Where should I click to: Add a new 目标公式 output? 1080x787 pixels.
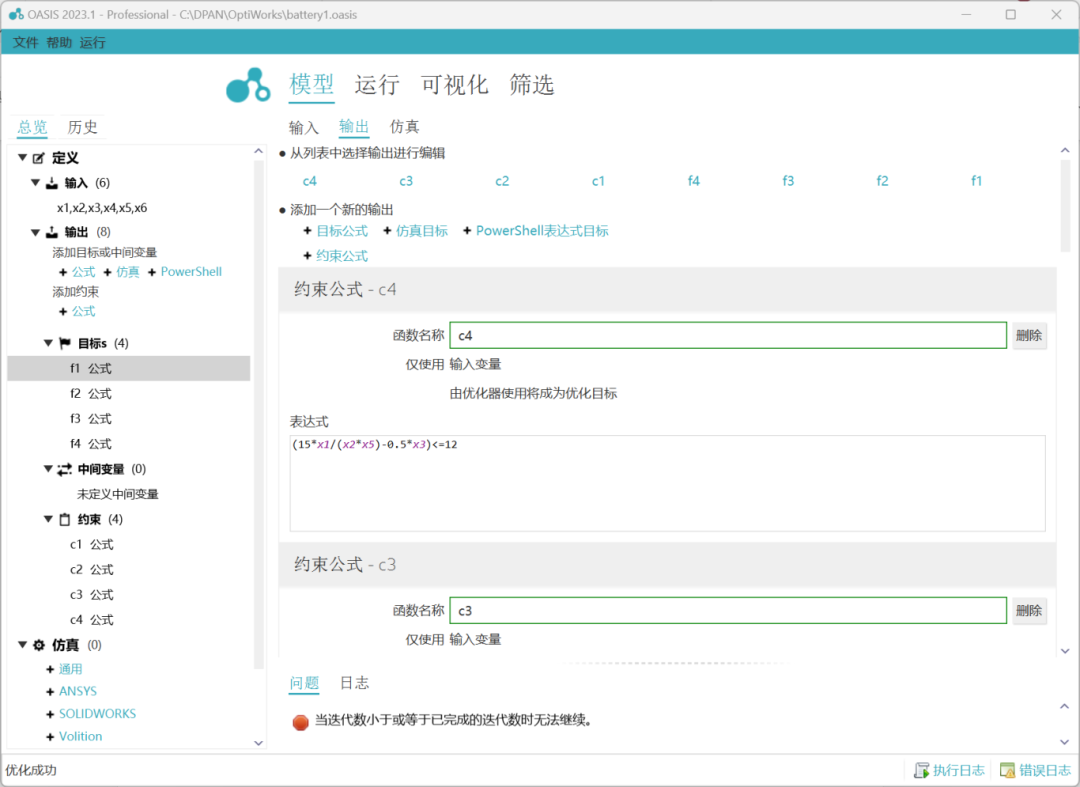pos(342,231)
